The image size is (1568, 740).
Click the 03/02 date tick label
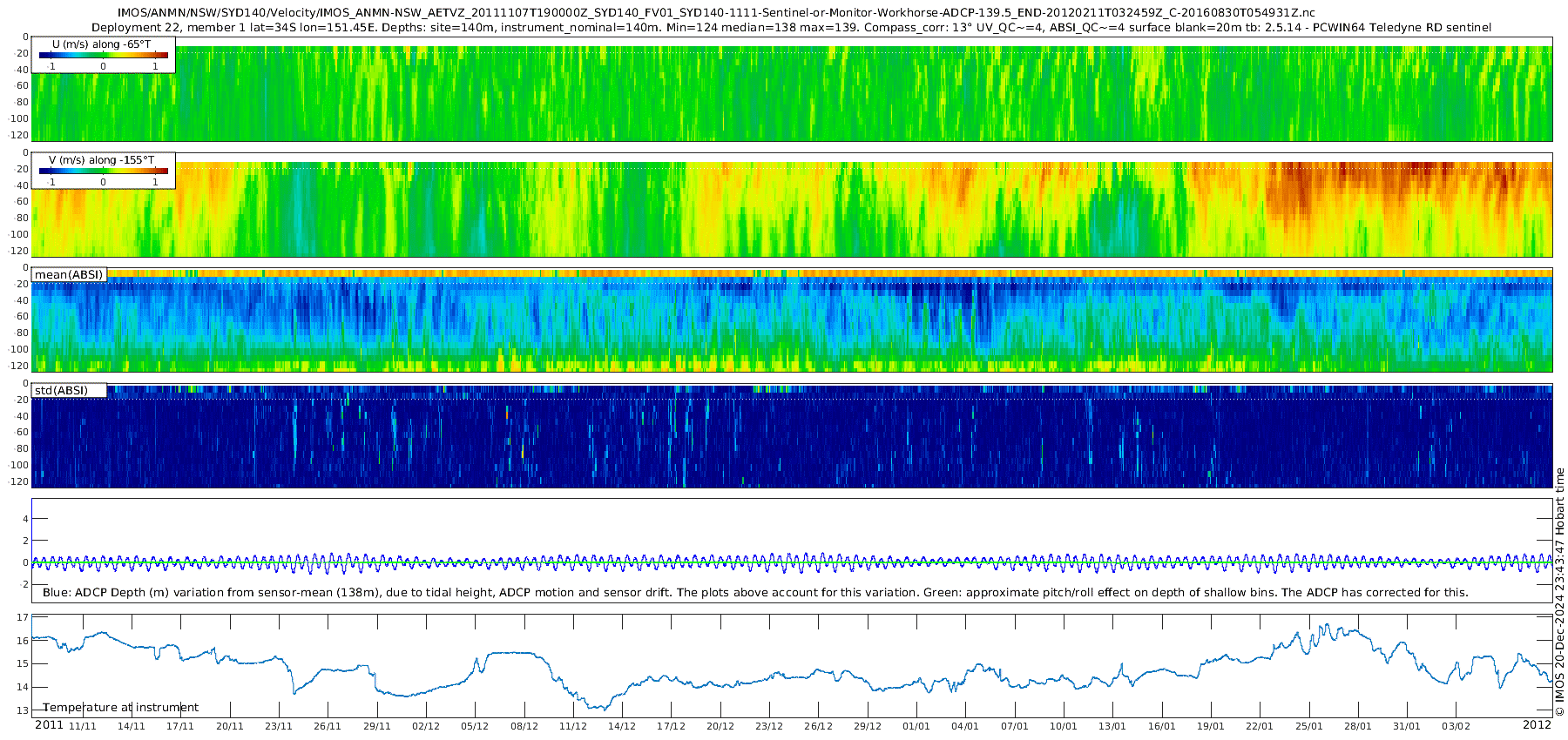1456,726
